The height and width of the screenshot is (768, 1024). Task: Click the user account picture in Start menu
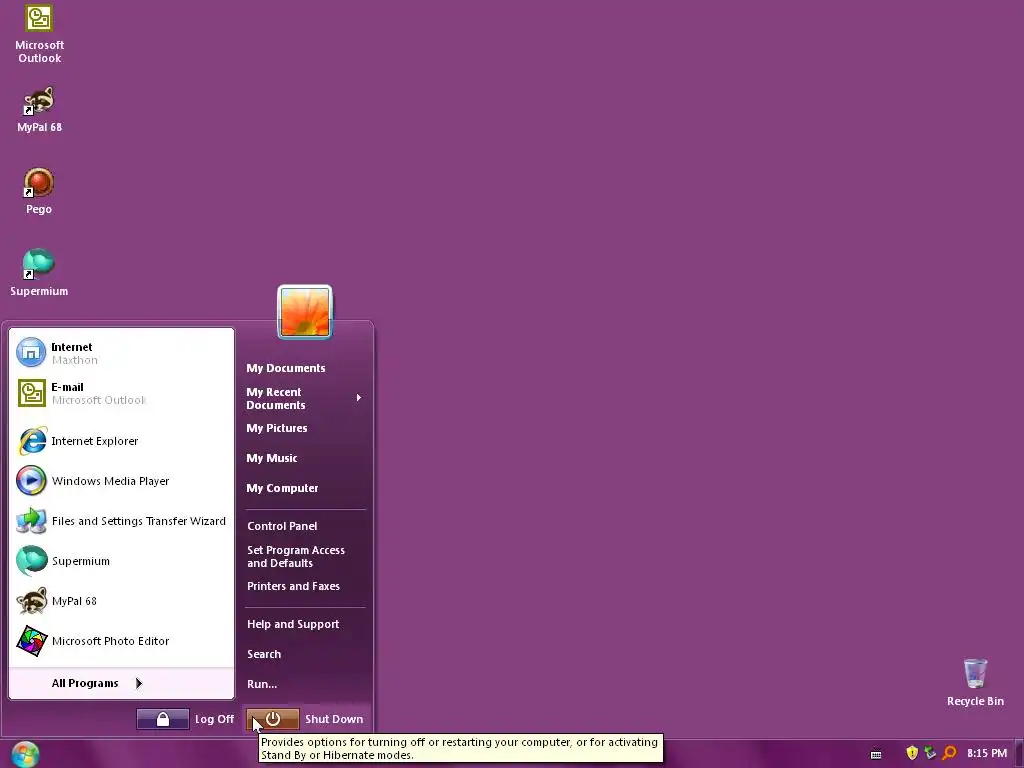coord(305,312)
